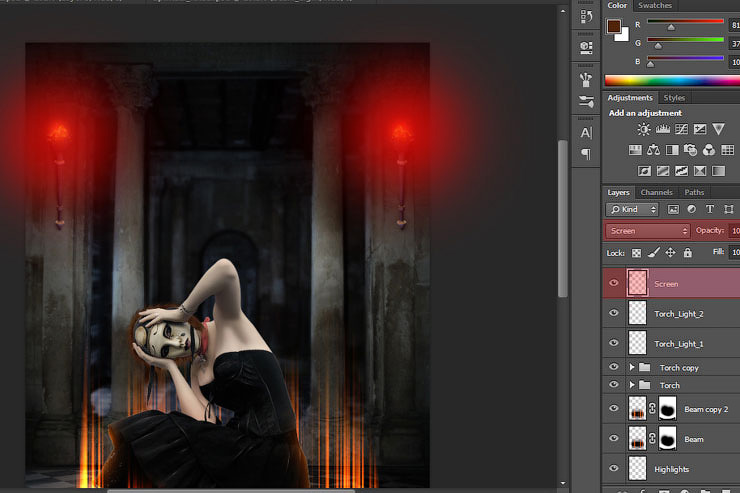The height and width of the screenshot is (493, 740).
Task: Open the Paragraph panel icon
Action: click(x=586, y=154)
